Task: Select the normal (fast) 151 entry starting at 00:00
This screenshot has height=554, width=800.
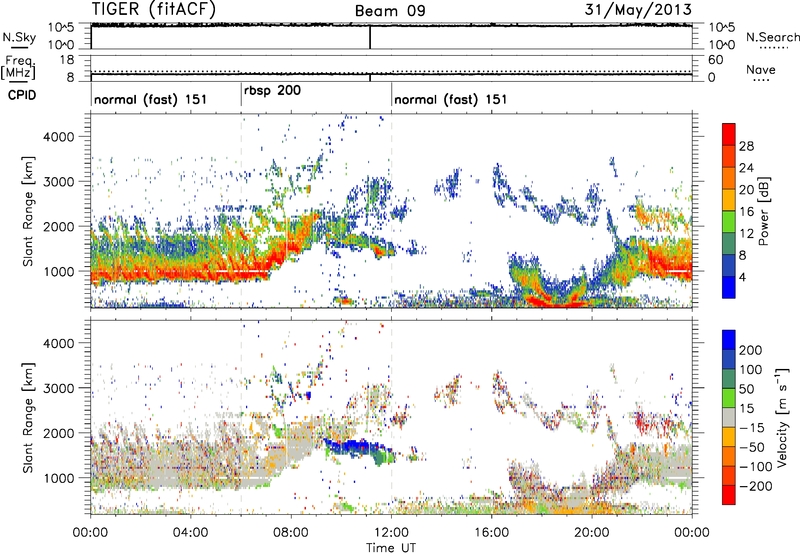Action: (151, 99)
